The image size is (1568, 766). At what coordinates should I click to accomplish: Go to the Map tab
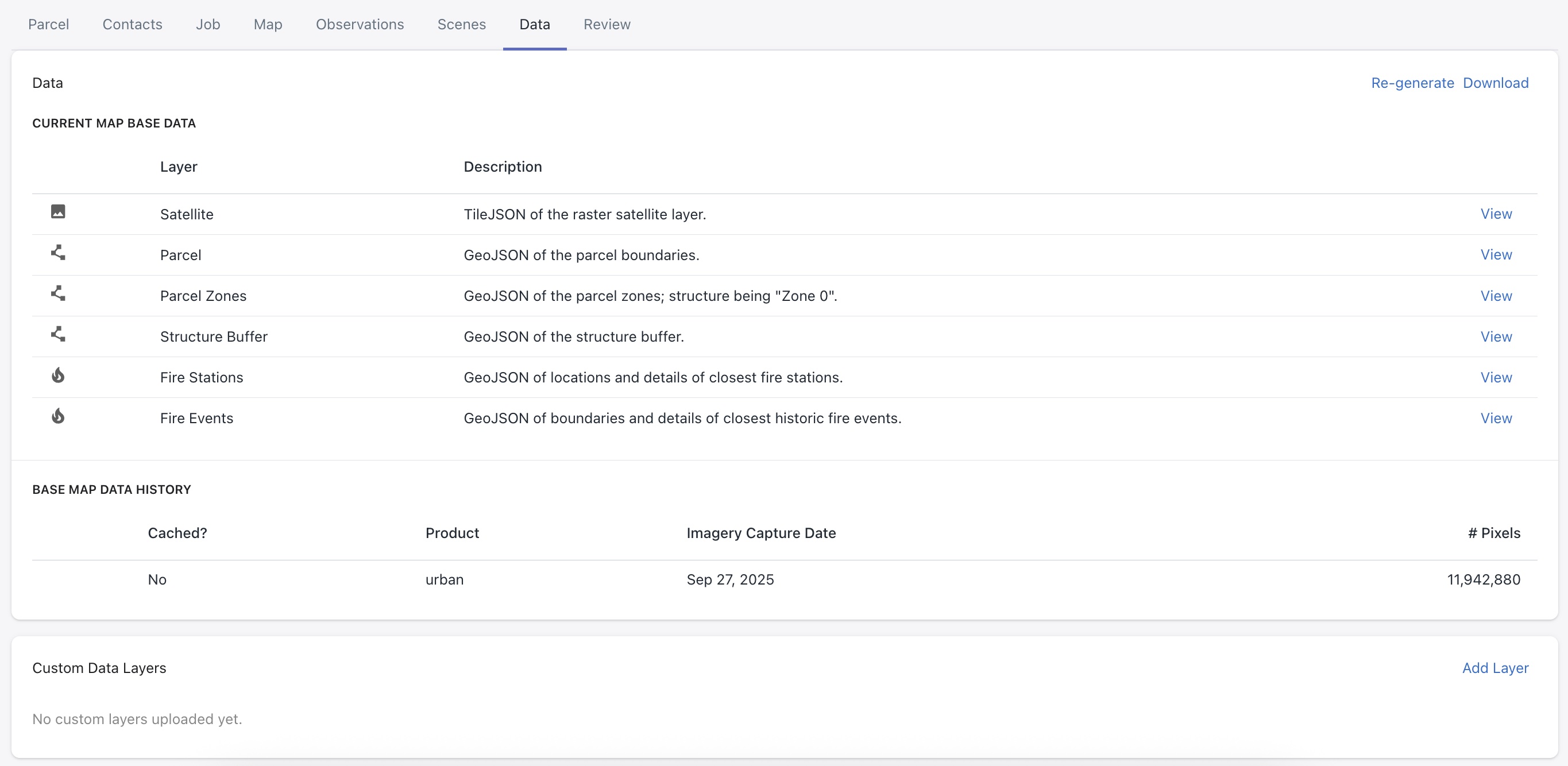[268, 24]
